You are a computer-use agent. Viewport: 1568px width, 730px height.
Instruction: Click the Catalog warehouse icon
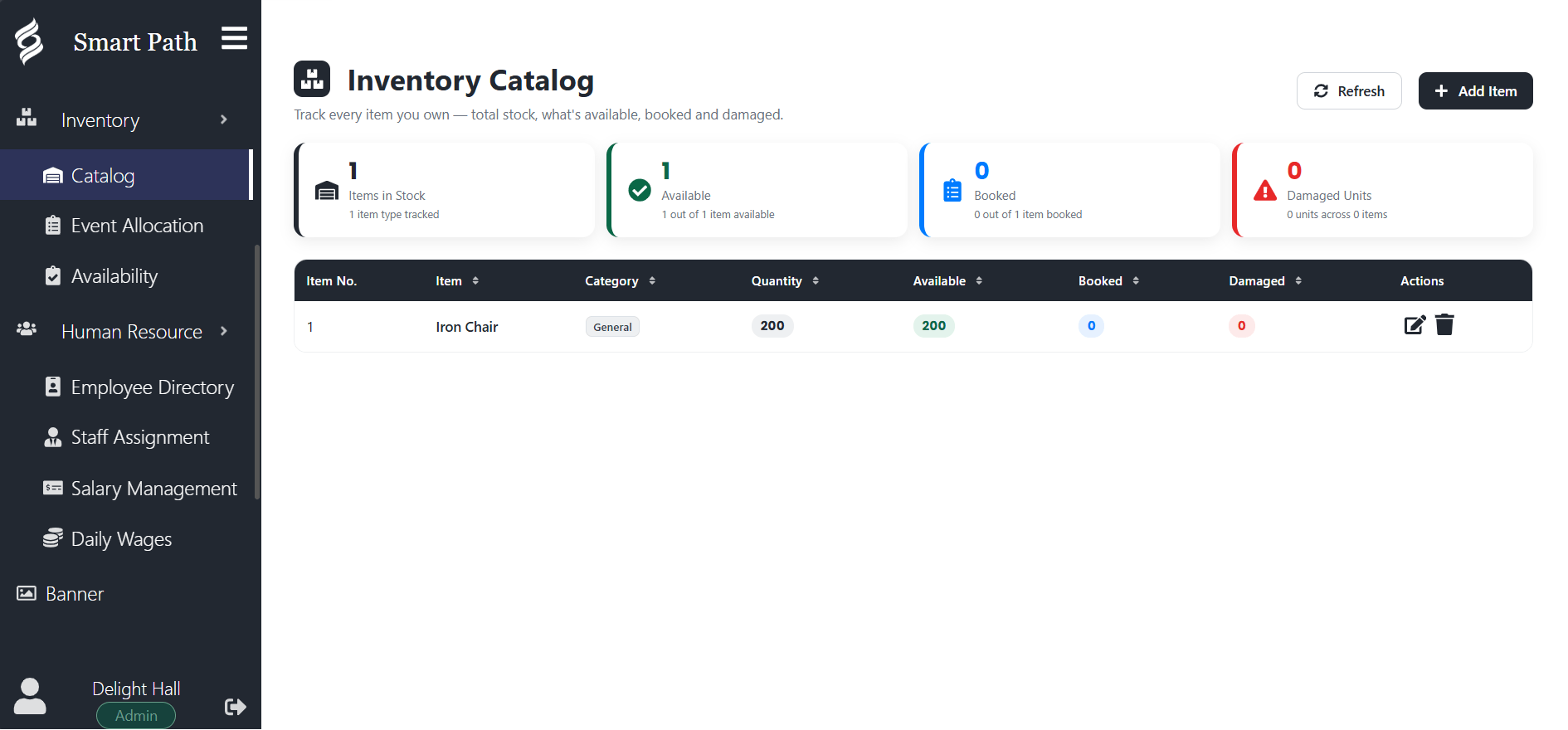(x=53, y=176)
